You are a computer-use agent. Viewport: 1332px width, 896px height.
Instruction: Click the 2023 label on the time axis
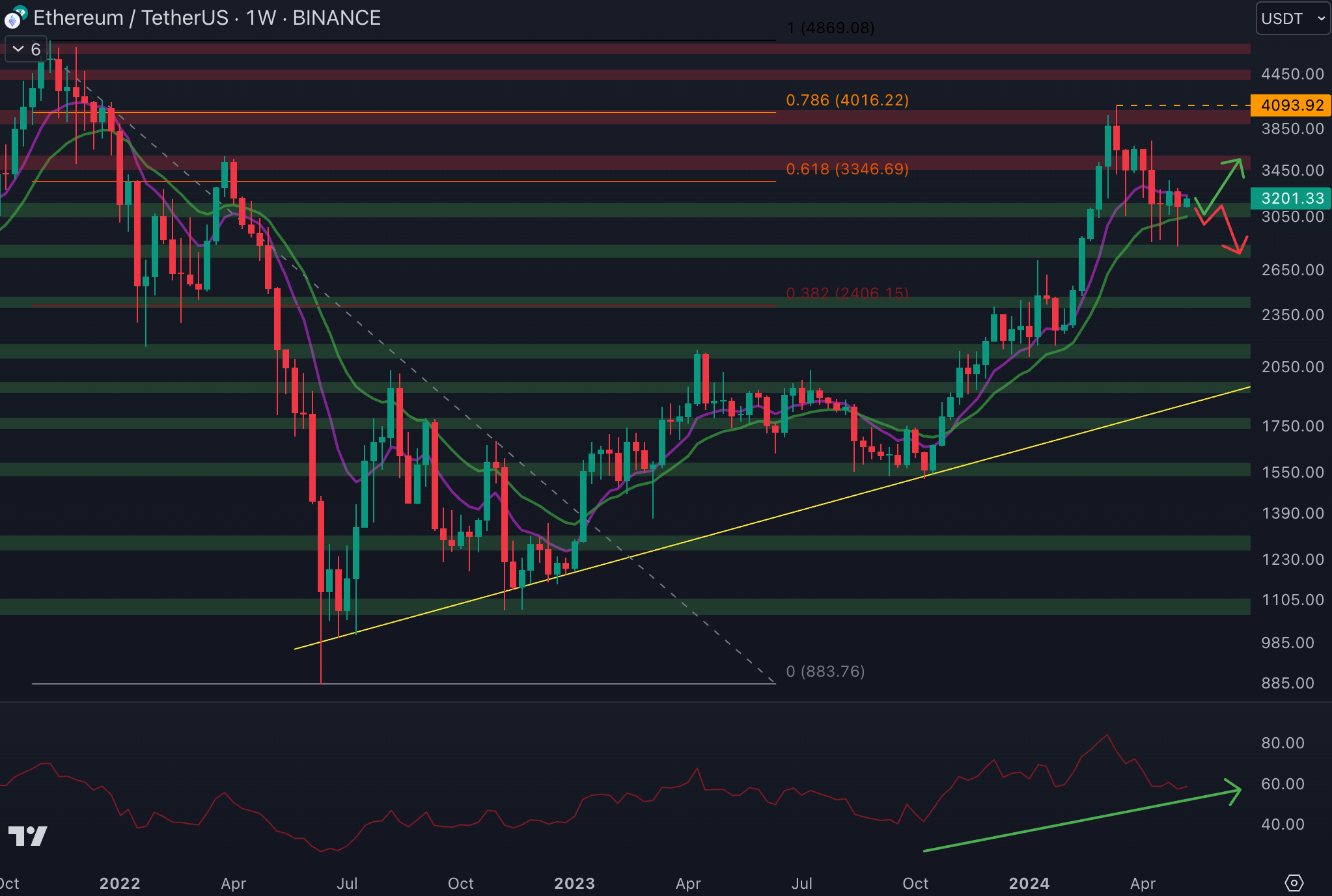point(574,883)
